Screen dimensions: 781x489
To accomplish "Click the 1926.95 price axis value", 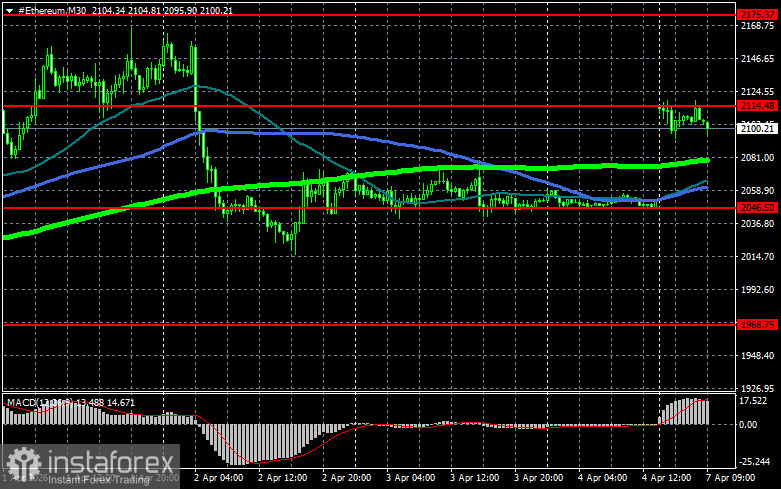I will coord(758,388).
